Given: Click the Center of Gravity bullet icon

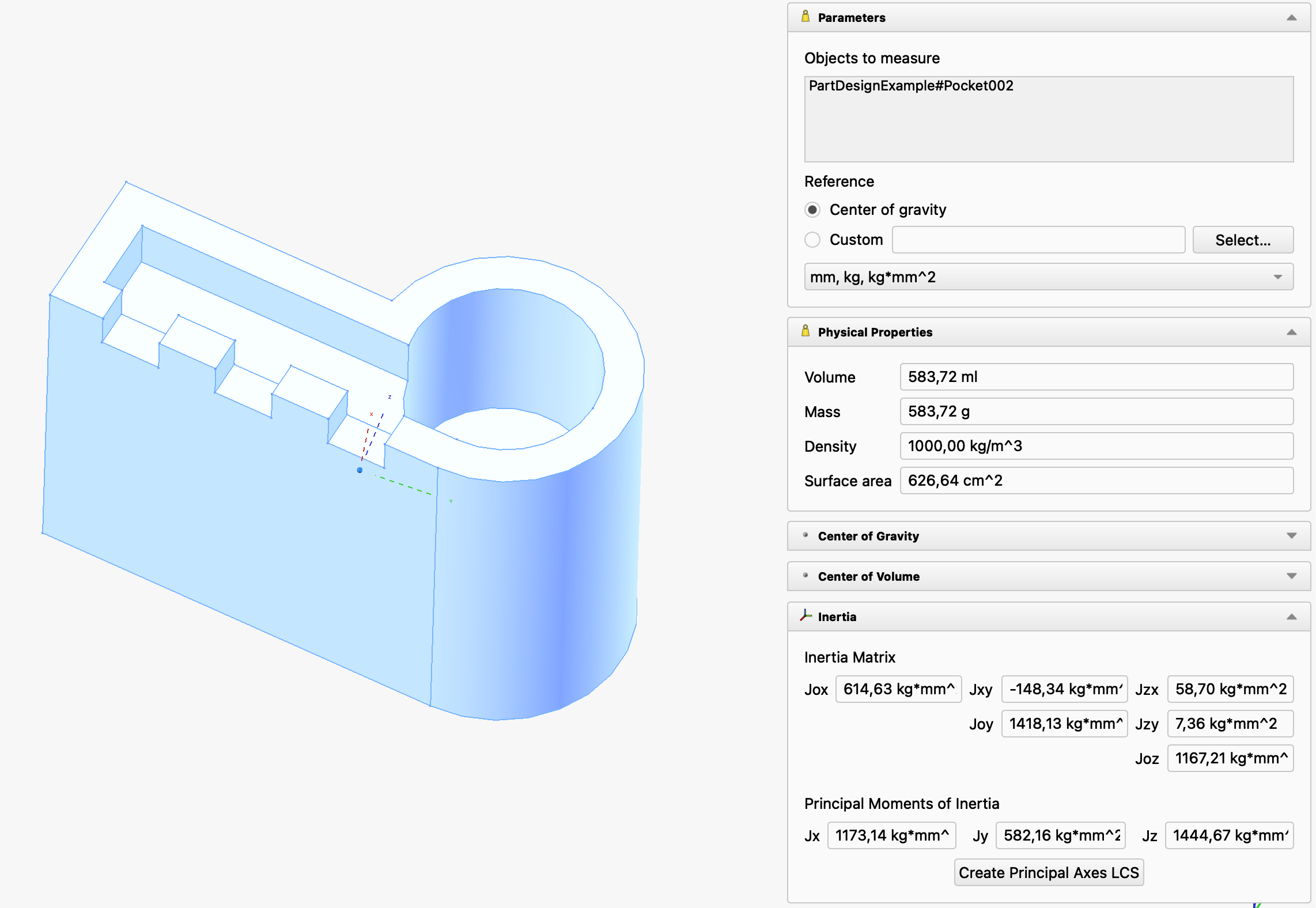Looking at the screenshot, I should point(806,535).
